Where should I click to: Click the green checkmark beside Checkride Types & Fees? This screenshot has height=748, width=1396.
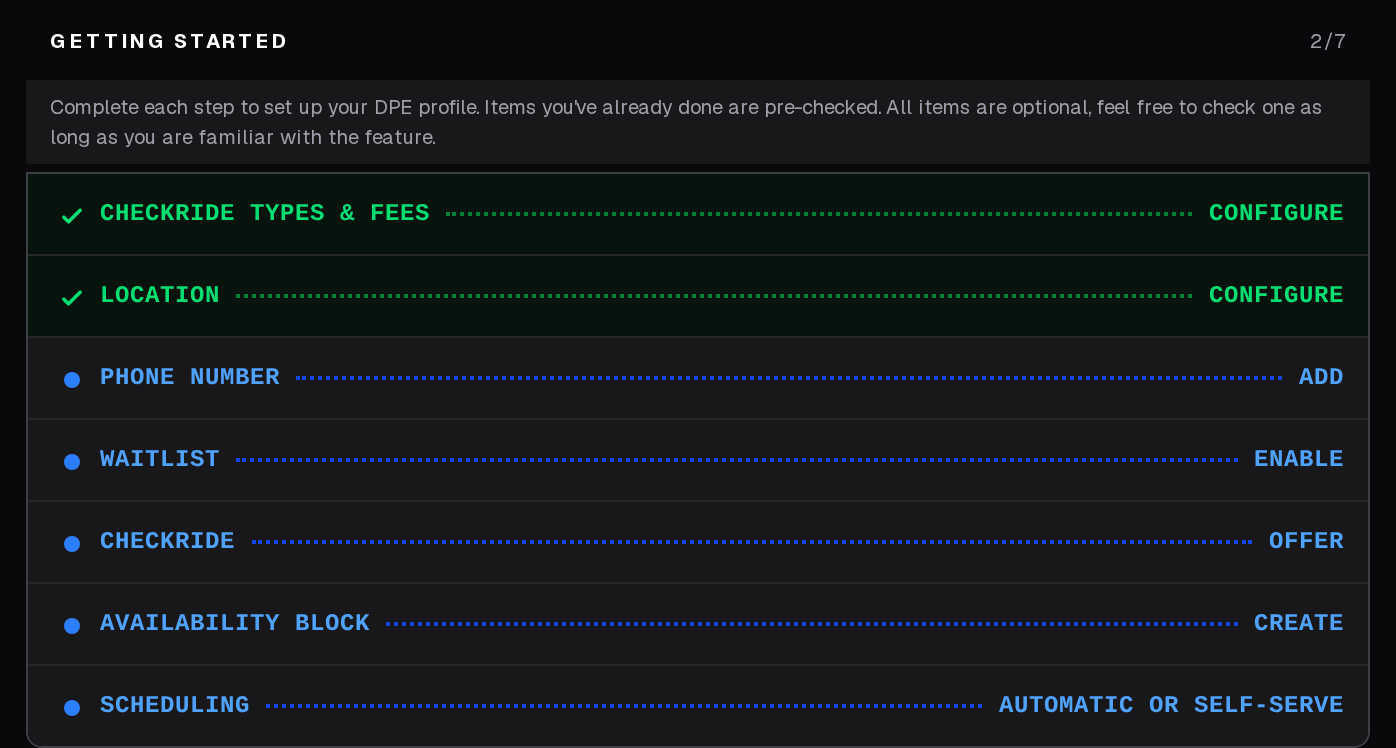pyautogui.click(x=72, y=215)
